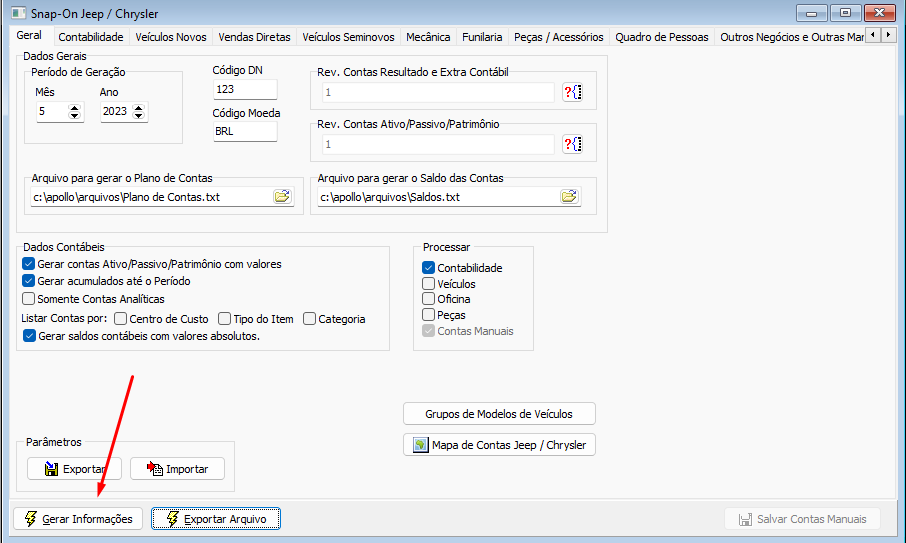The width and height of the screenshot is (906, 543).
Task: Check Centro de Custo listing option
Action: coord(120,319)
